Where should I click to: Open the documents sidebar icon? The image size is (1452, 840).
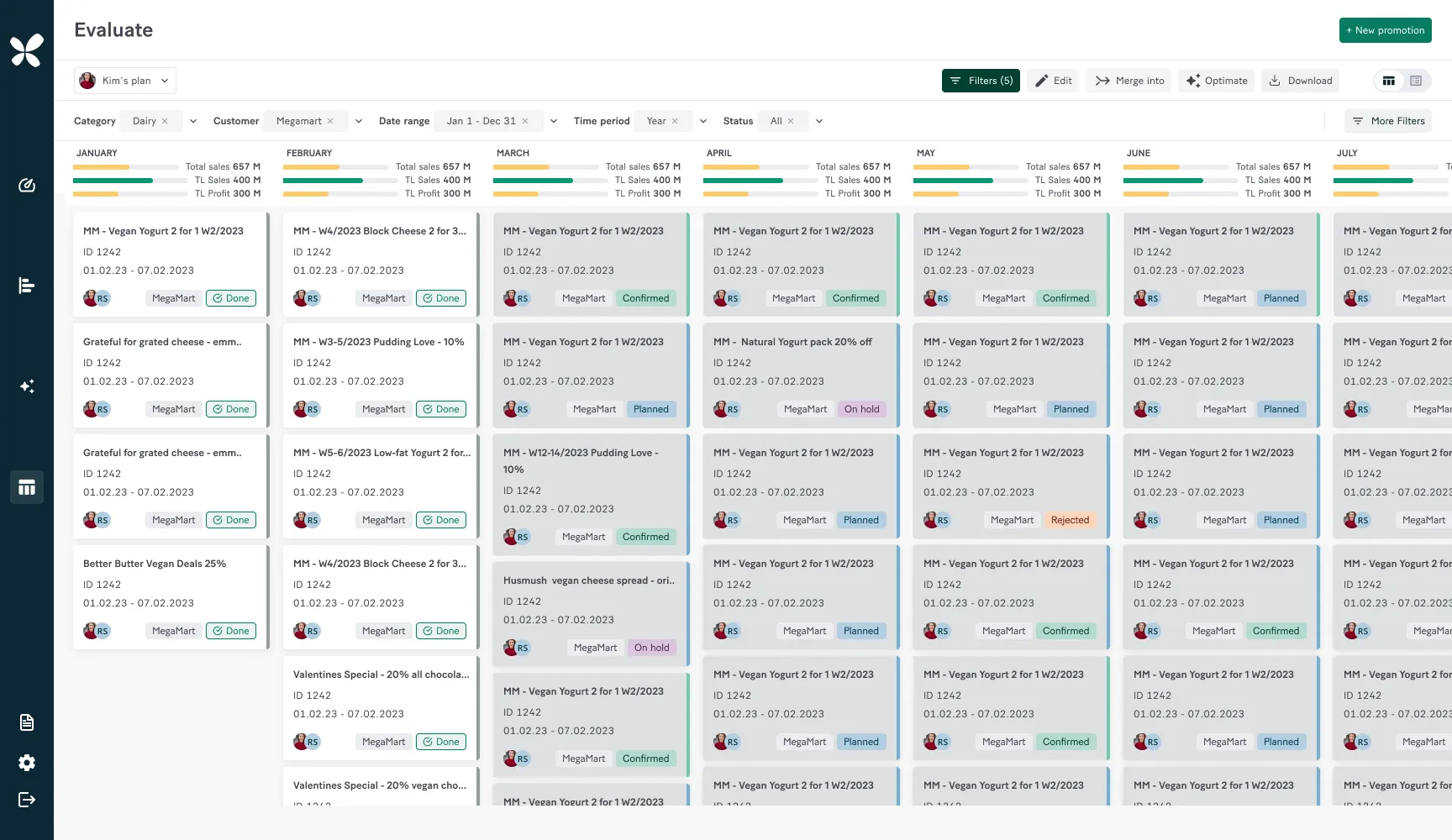pos(27,722)
